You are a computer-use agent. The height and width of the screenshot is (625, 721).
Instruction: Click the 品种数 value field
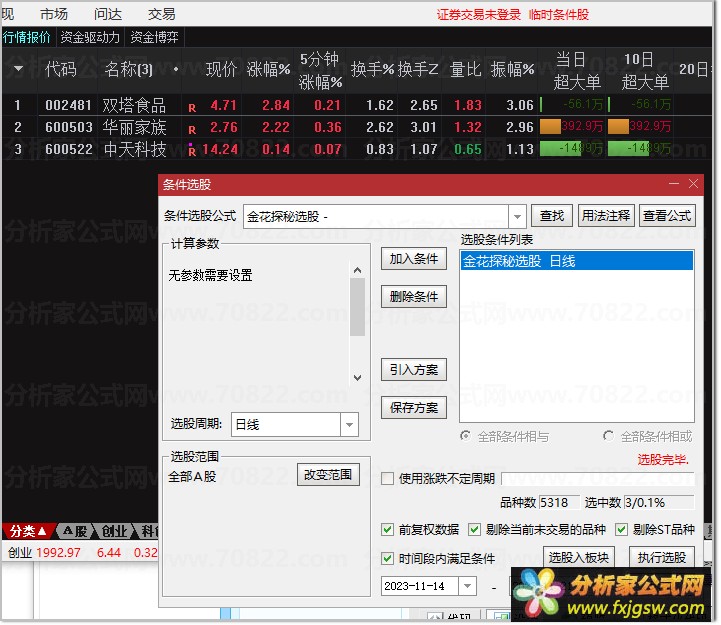[x=559, y=502]
